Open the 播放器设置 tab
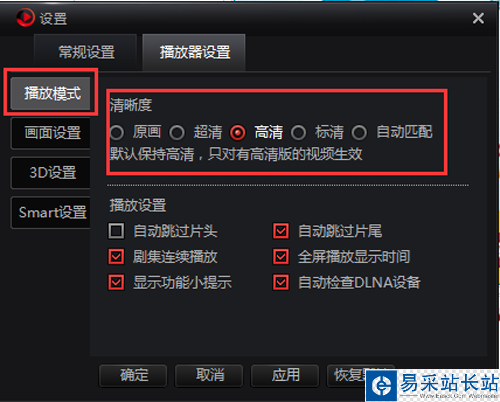The width and height of the screenshot is (500, 402). (x=194, y=52)
